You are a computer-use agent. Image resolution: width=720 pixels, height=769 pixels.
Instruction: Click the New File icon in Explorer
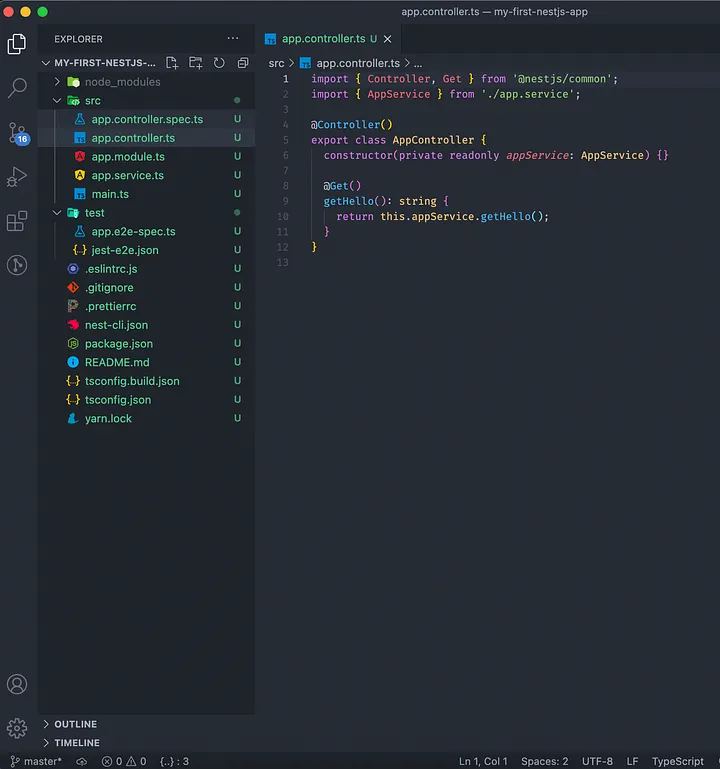tap(172, 63)
